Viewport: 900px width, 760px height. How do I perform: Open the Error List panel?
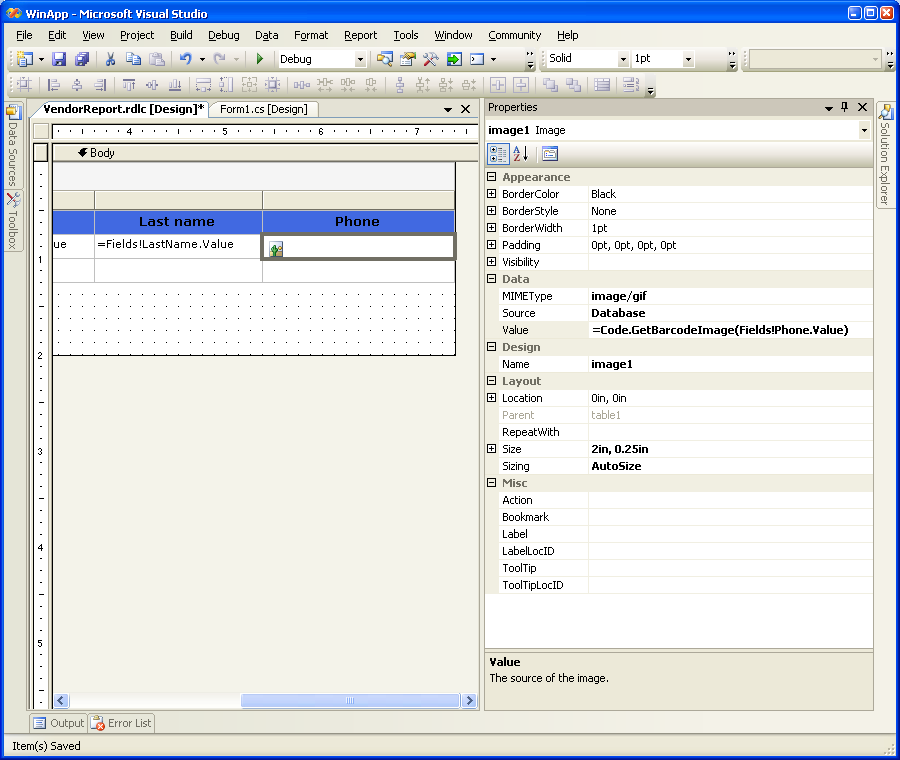(122, 723)
